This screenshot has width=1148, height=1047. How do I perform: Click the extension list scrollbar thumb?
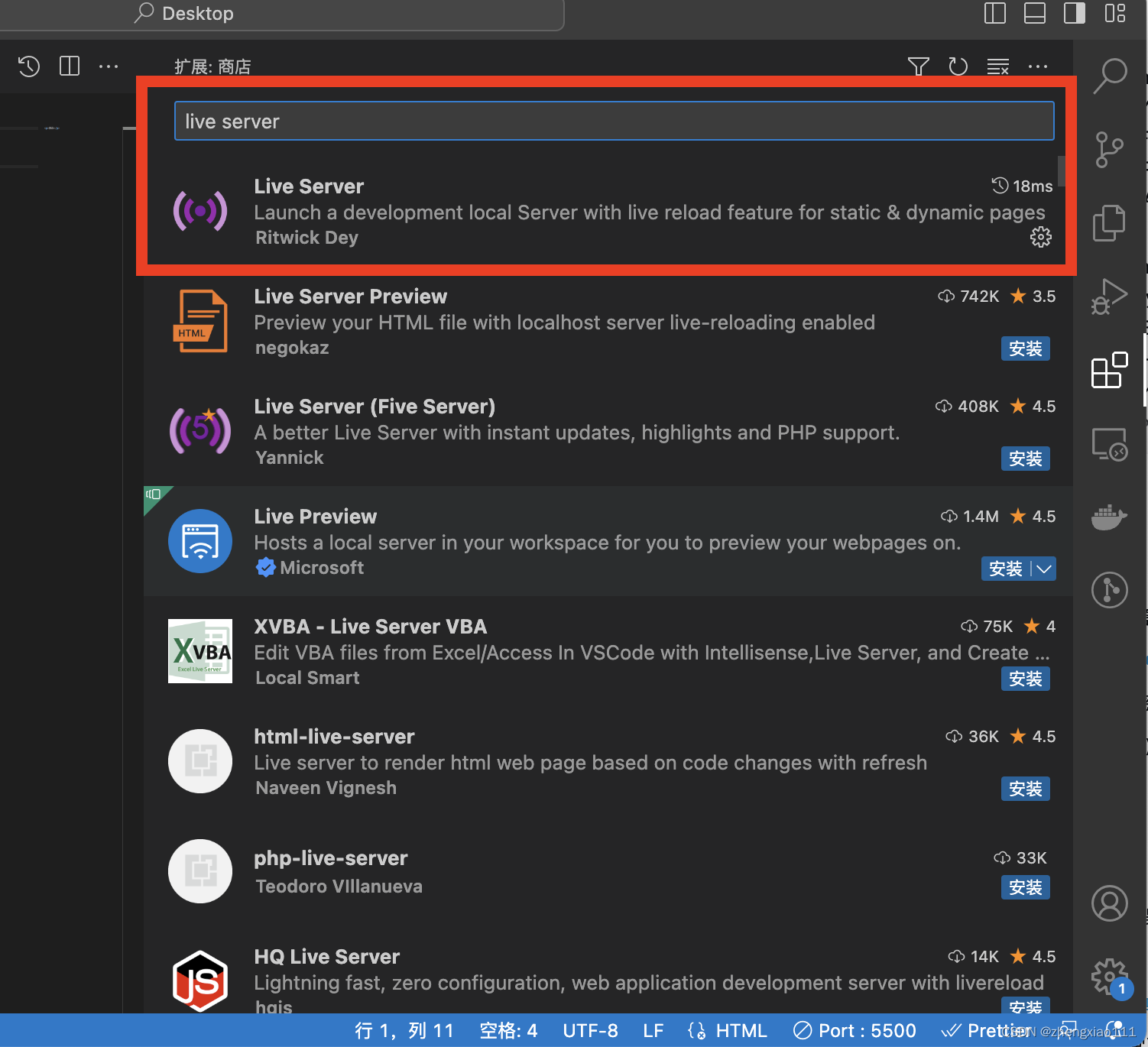click(x=1062, y=171)
